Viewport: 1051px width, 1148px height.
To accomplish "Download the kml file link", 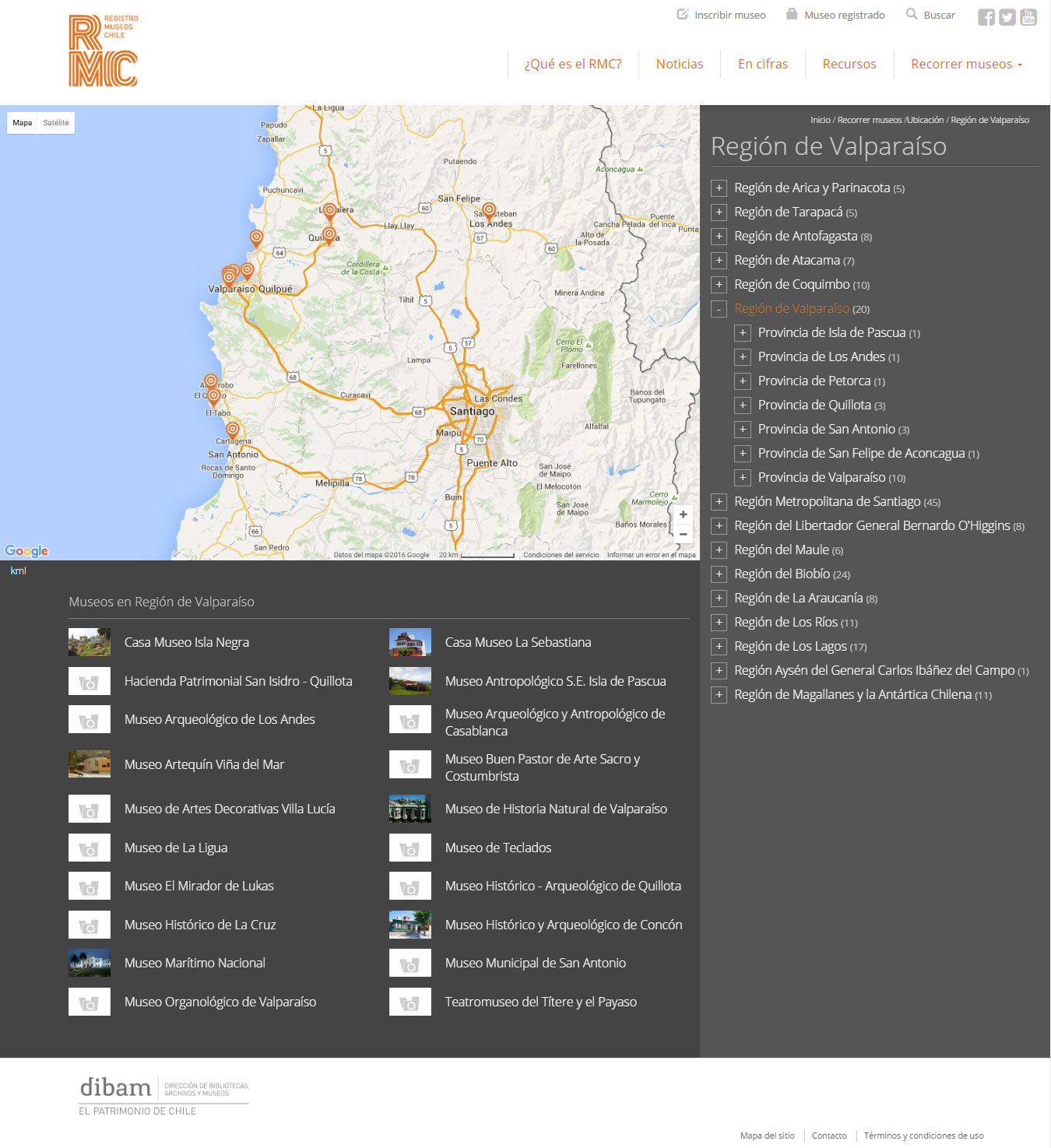I will pos(19,571).
